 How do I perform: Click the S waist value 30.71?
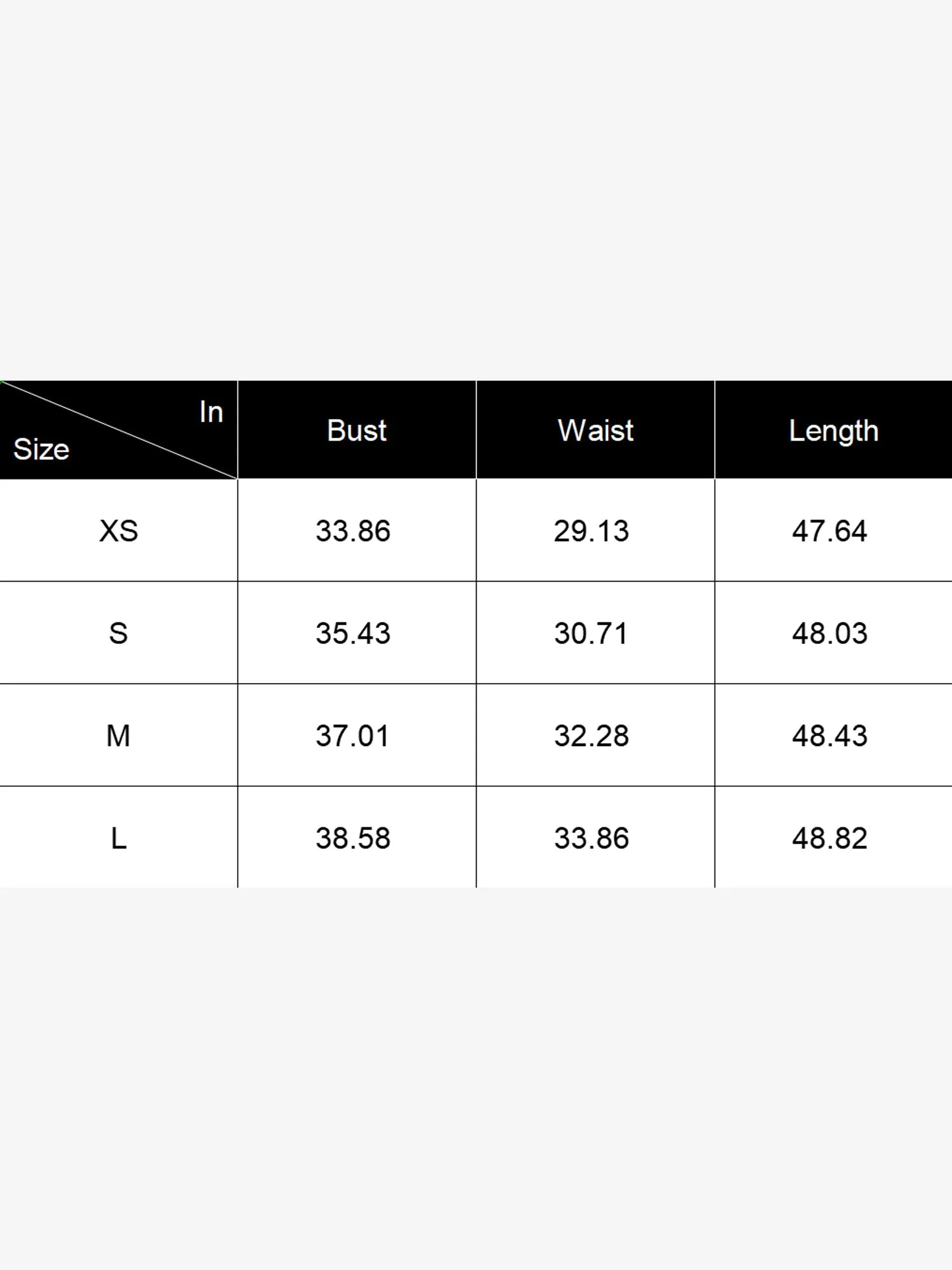591,633
